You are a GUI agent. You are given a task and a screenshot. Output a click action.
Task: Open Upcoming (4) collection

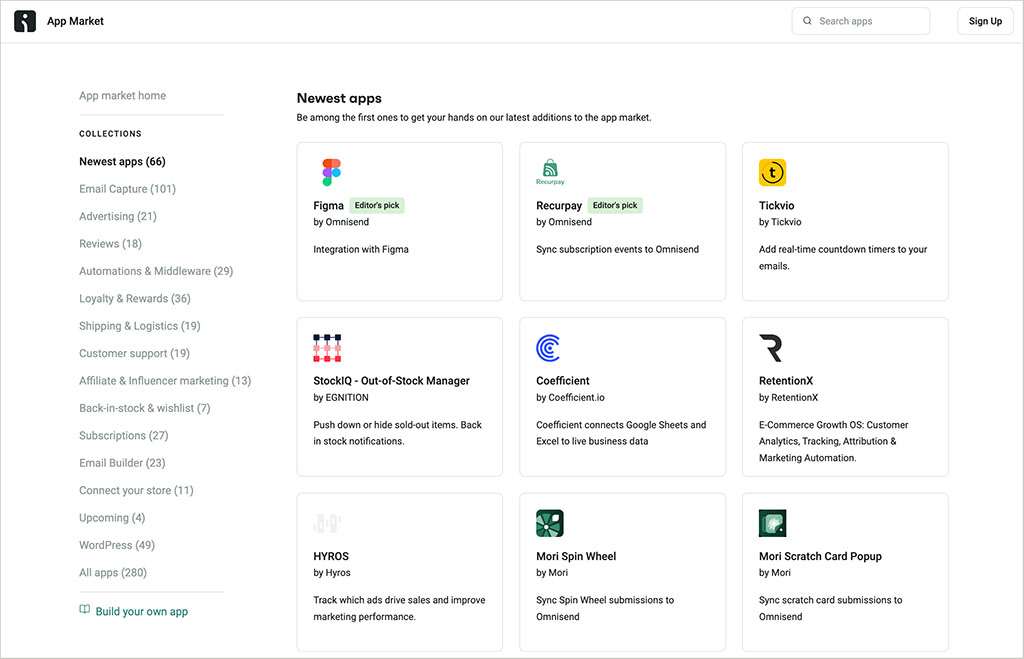(112, 518)
